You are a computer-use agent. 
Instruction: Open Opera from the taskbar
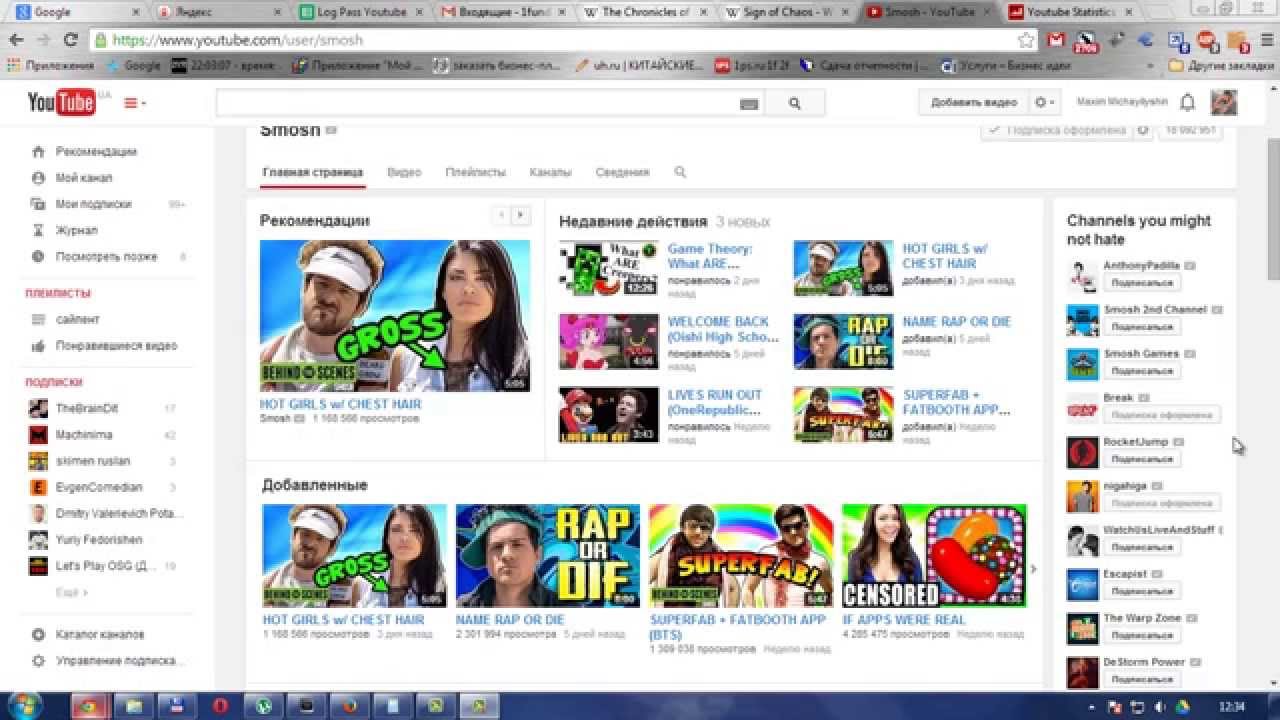point(220,706)
